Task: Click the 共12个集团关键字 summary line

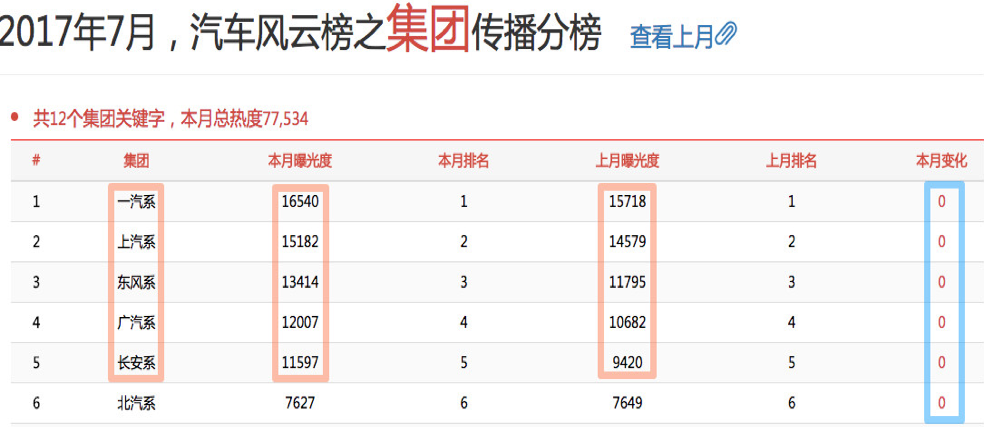Action: pos(171,118)
